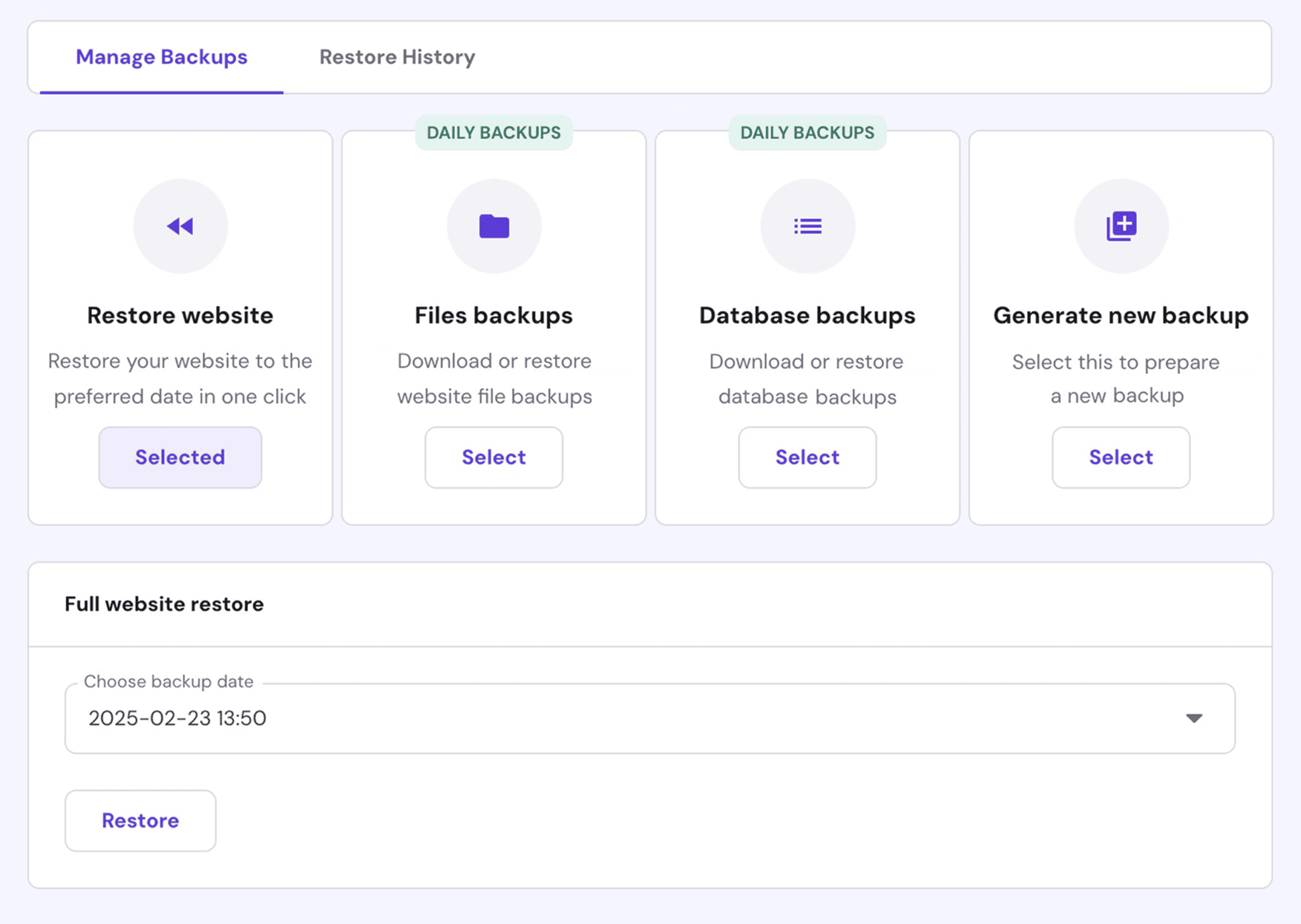Click the Daily Backups badge above Database backups
This screenshot has width=1301, height=924.
[x=807, y=133]
